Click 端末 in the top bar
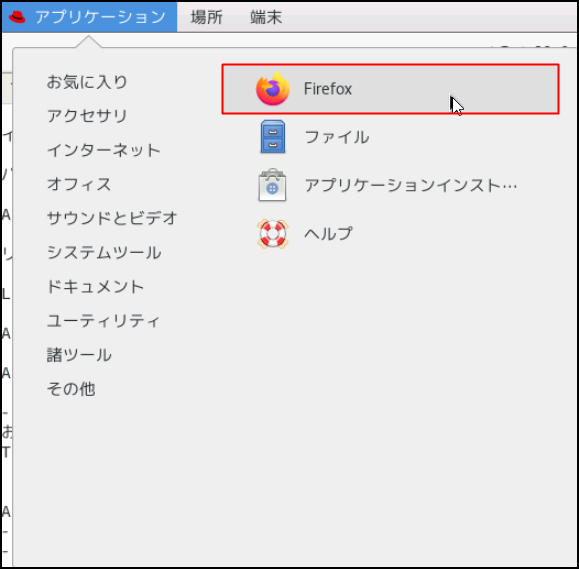 [266, 17]
